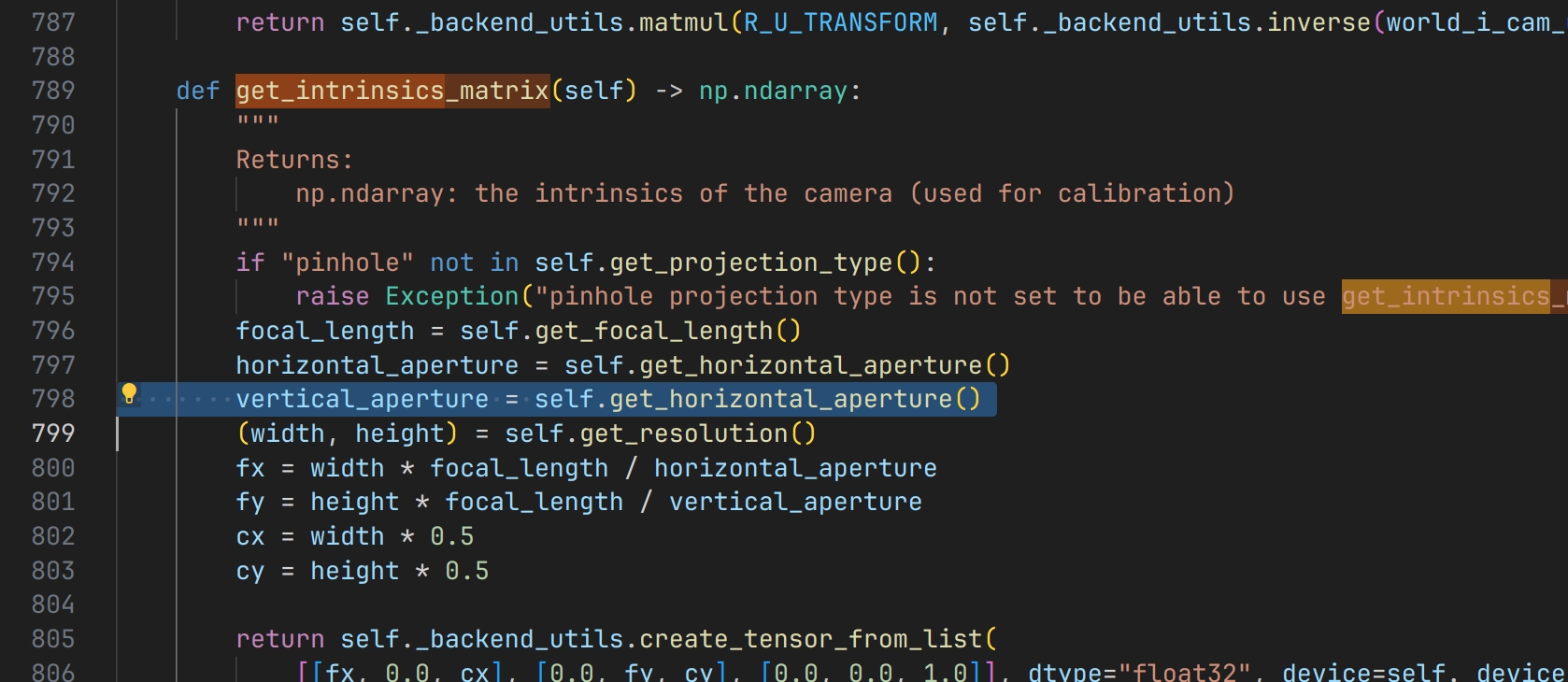Click line number 794 in the gutter

click(53, 263)
